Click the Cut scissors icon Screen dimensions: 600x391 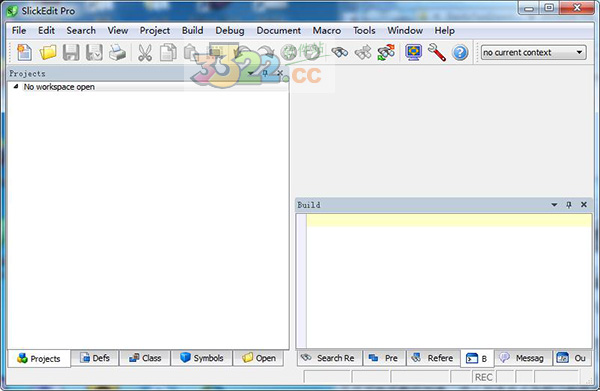pyautogui.click(x=145, y=52)
